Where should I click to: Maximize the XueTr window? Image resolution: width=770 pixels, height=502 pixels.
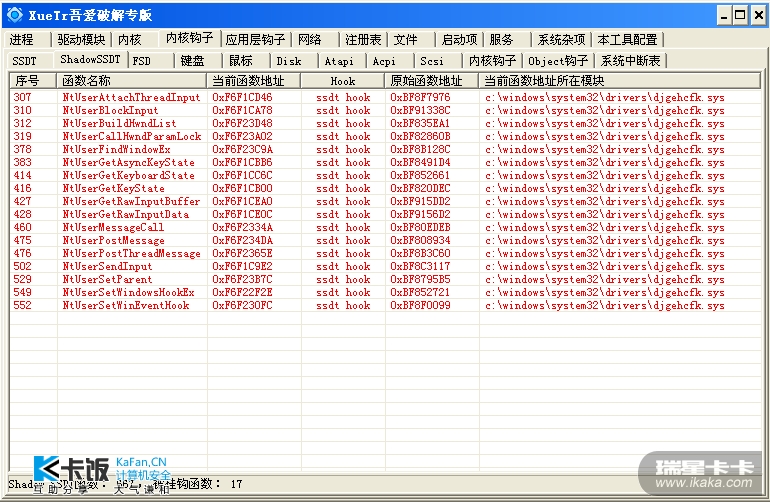[741, 16]
